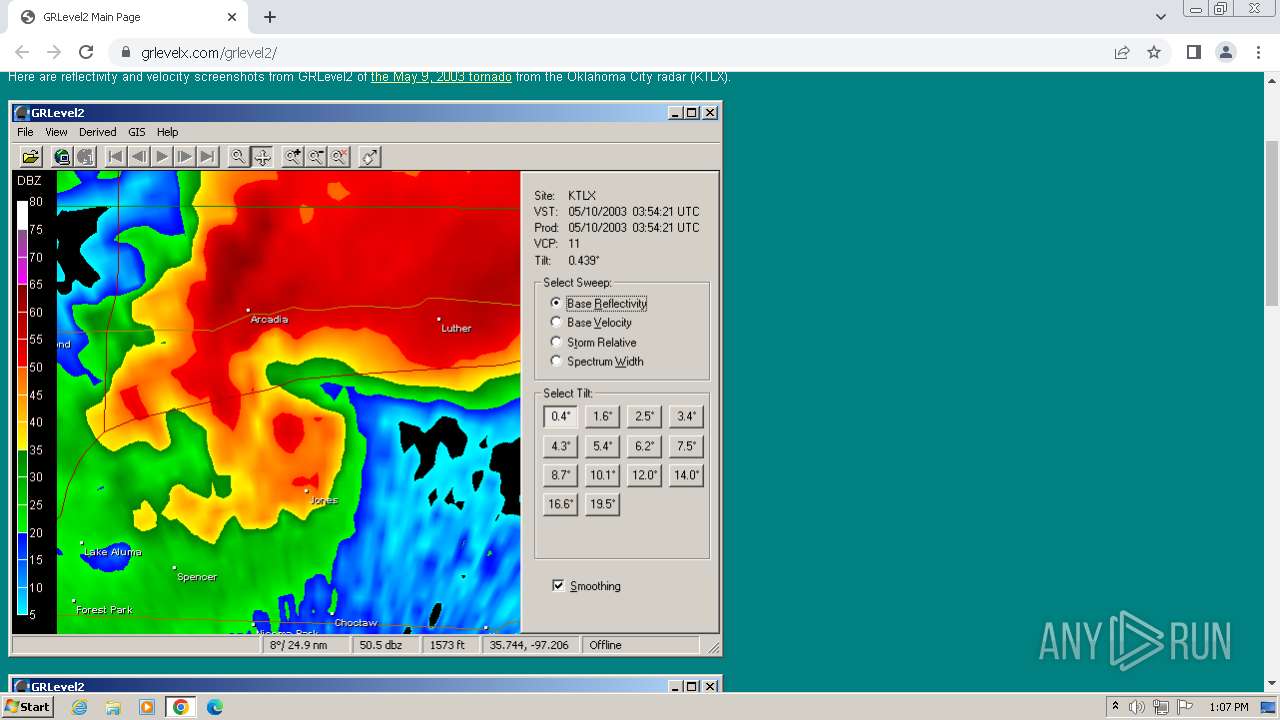1280x720 pixels.
Task: Select the Base Velocity sweep
Action: [592, 322]
